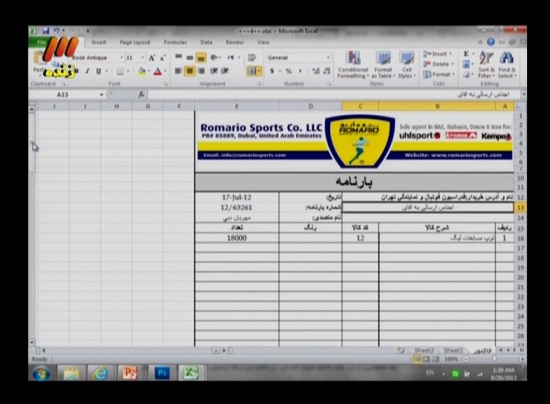Open the Formulas ribbon tab
This screenshot has height=404, width=550.
pos(175,42)
